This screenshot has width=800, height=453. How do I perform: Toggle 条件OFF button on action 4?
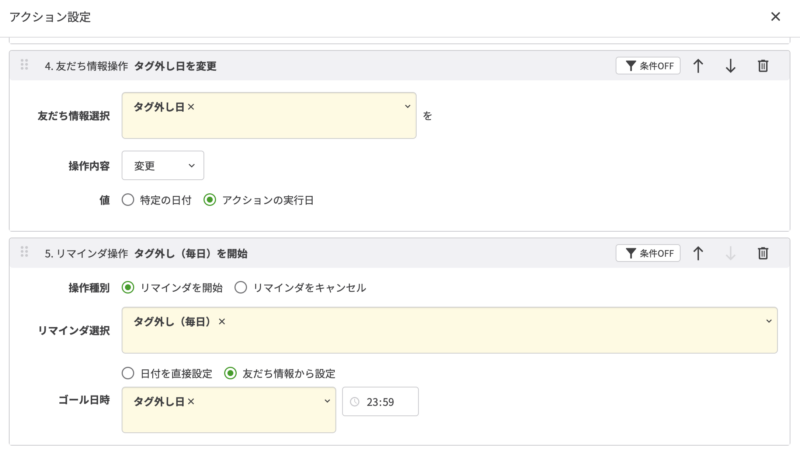click(x=648, y=66)
